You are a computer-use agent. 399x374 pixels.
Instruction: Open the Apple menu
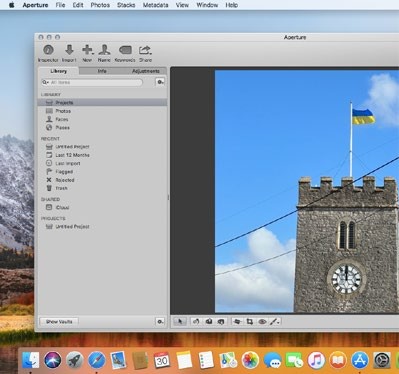click(x=12, y=5)
